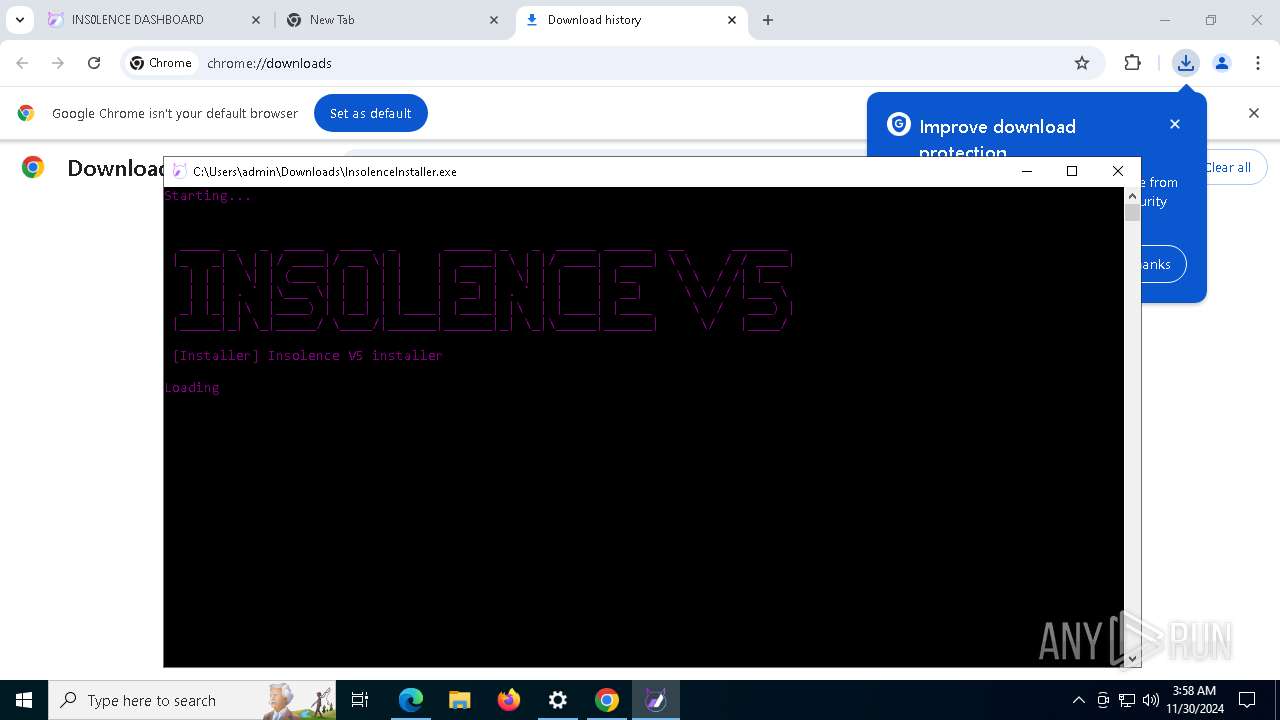Open File Explorer from taskbar
The width and height of the screenshot is (1280, 720).
coord(459,700)
